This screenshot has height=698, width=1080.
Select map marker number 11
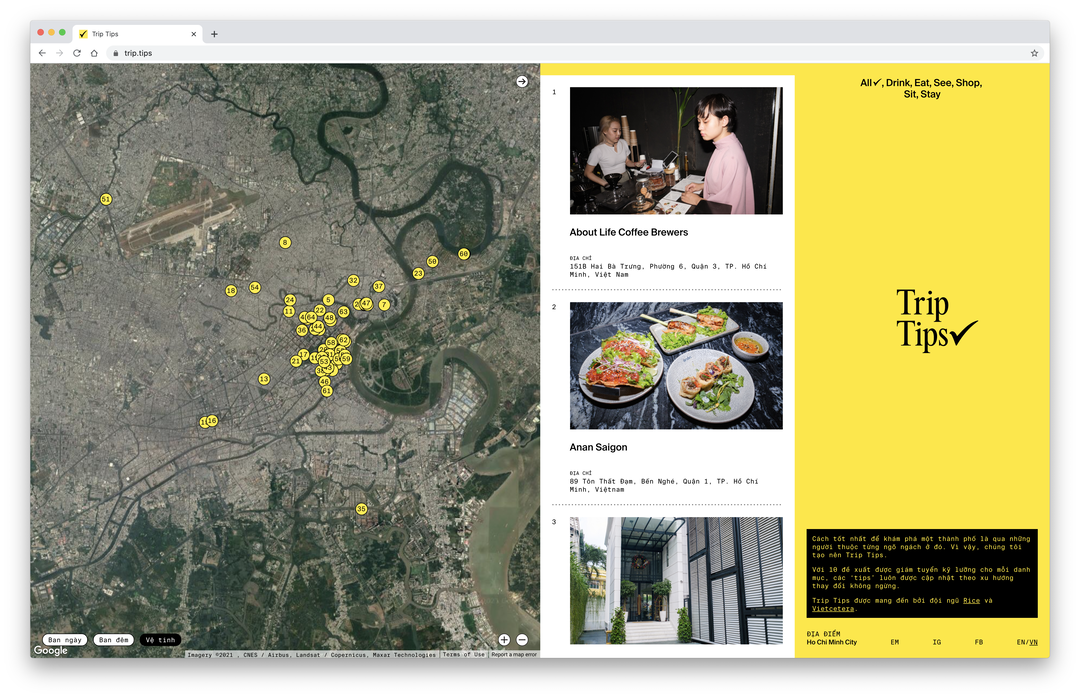(x=289, y=311)
